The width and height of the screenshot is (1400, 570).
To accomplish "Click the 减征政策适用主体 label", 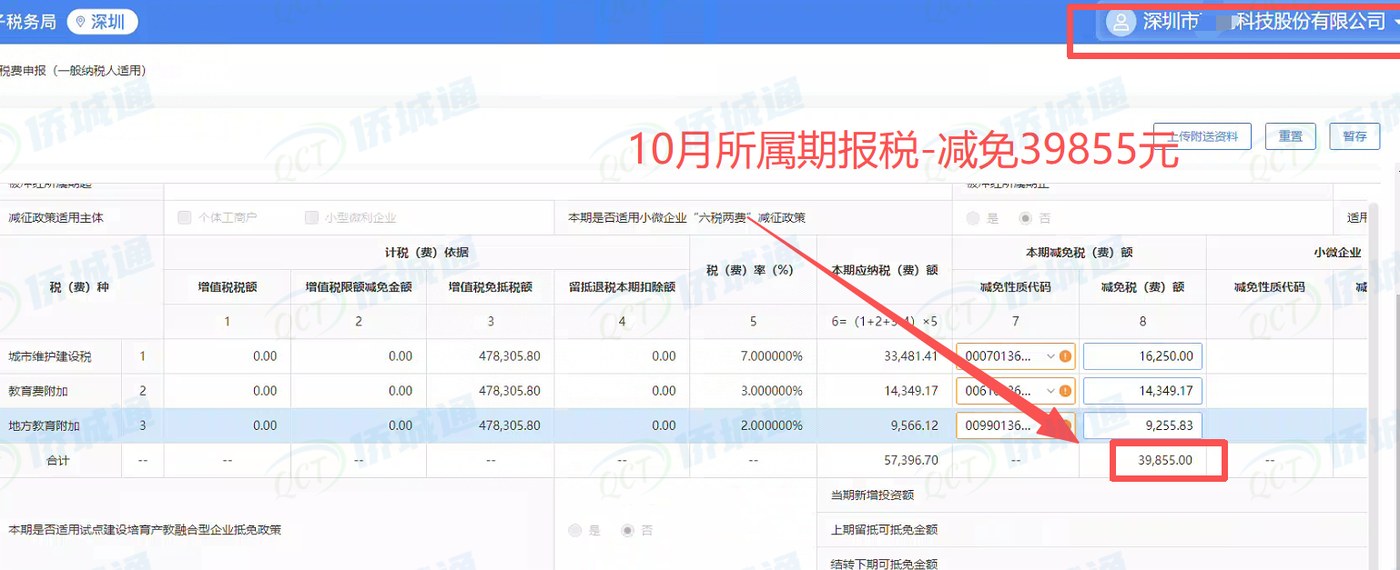I will [56, 218].
